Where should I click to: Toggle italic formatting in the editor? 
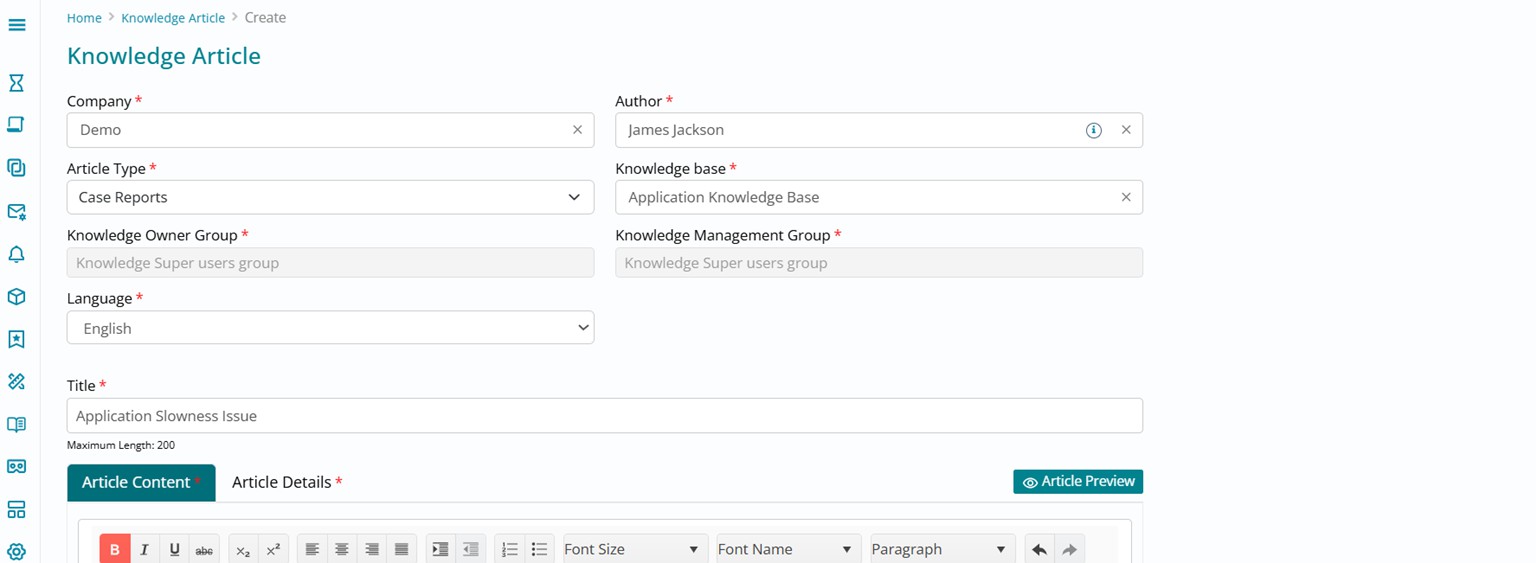coord(145,549)
